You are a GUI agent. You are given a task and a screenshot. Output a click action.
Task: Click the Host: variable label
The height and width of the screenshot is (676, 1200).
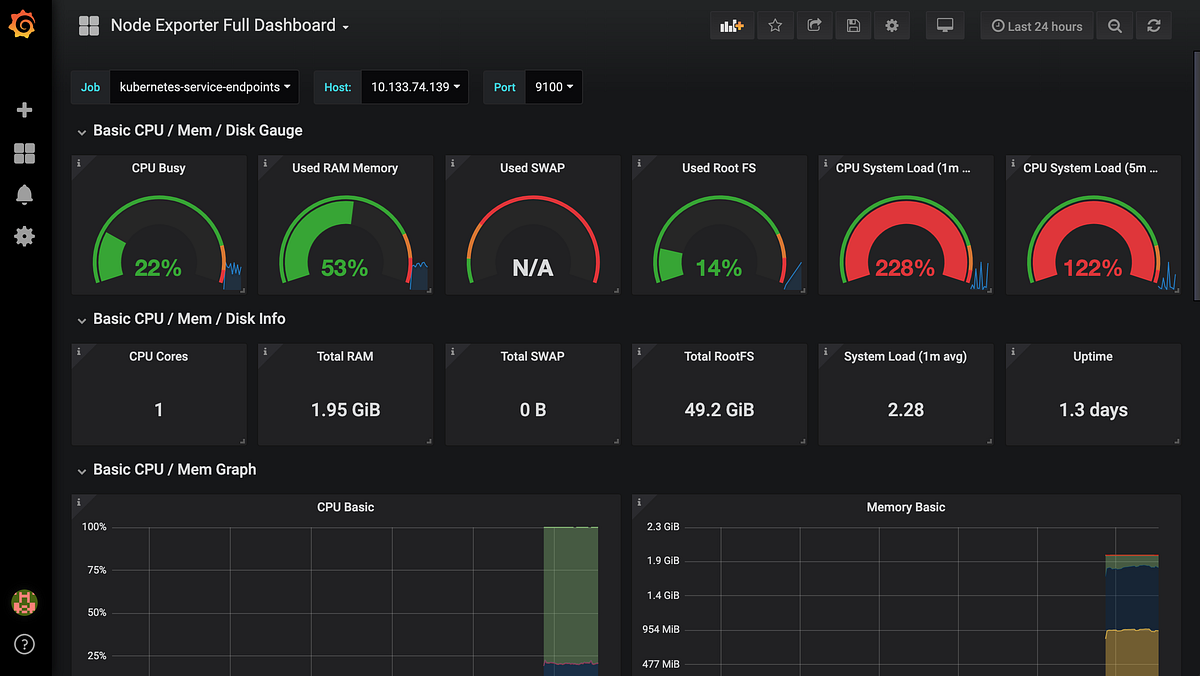click(x=338, y=87)
